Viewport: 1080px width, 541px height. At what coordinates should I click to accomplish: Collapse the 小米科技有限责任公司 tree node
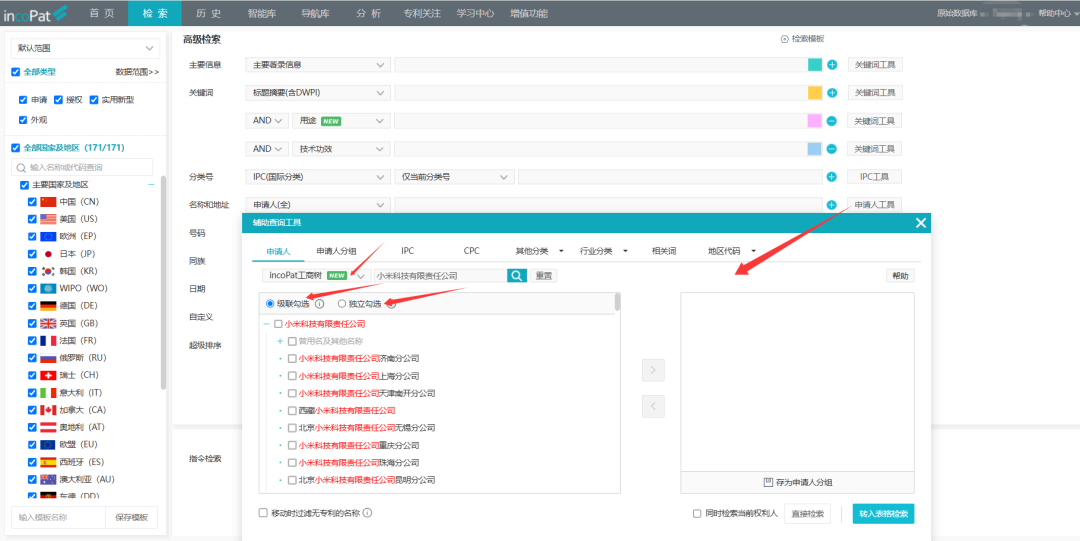tap(267, 324)
